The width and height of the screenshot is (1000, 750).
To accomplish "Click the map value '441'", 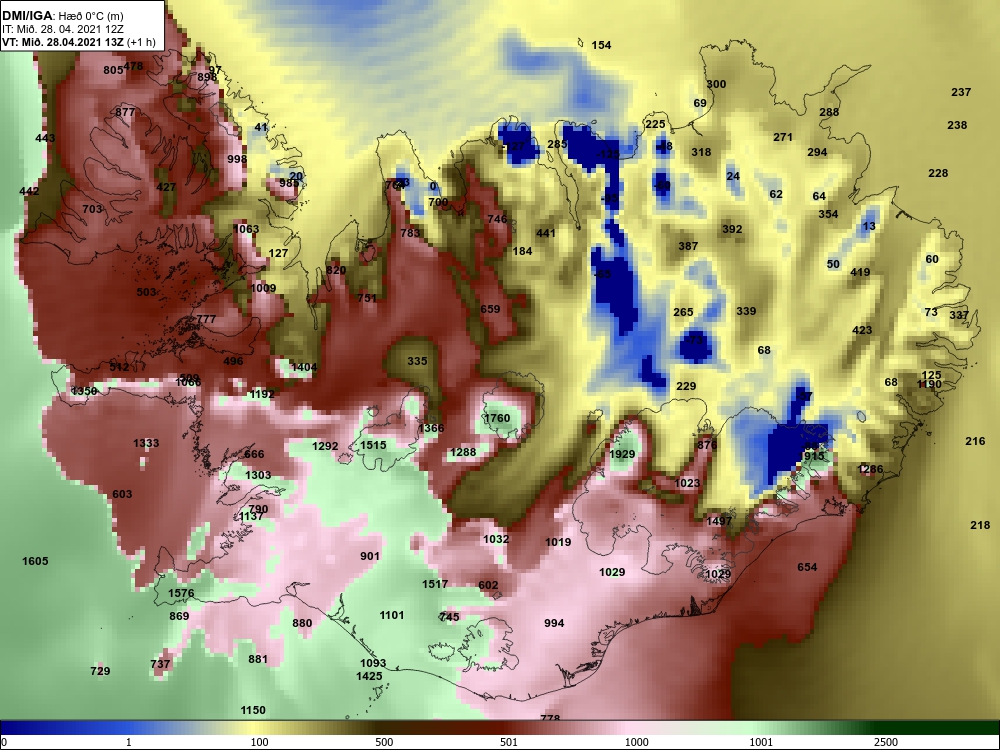I will point(546,233).
